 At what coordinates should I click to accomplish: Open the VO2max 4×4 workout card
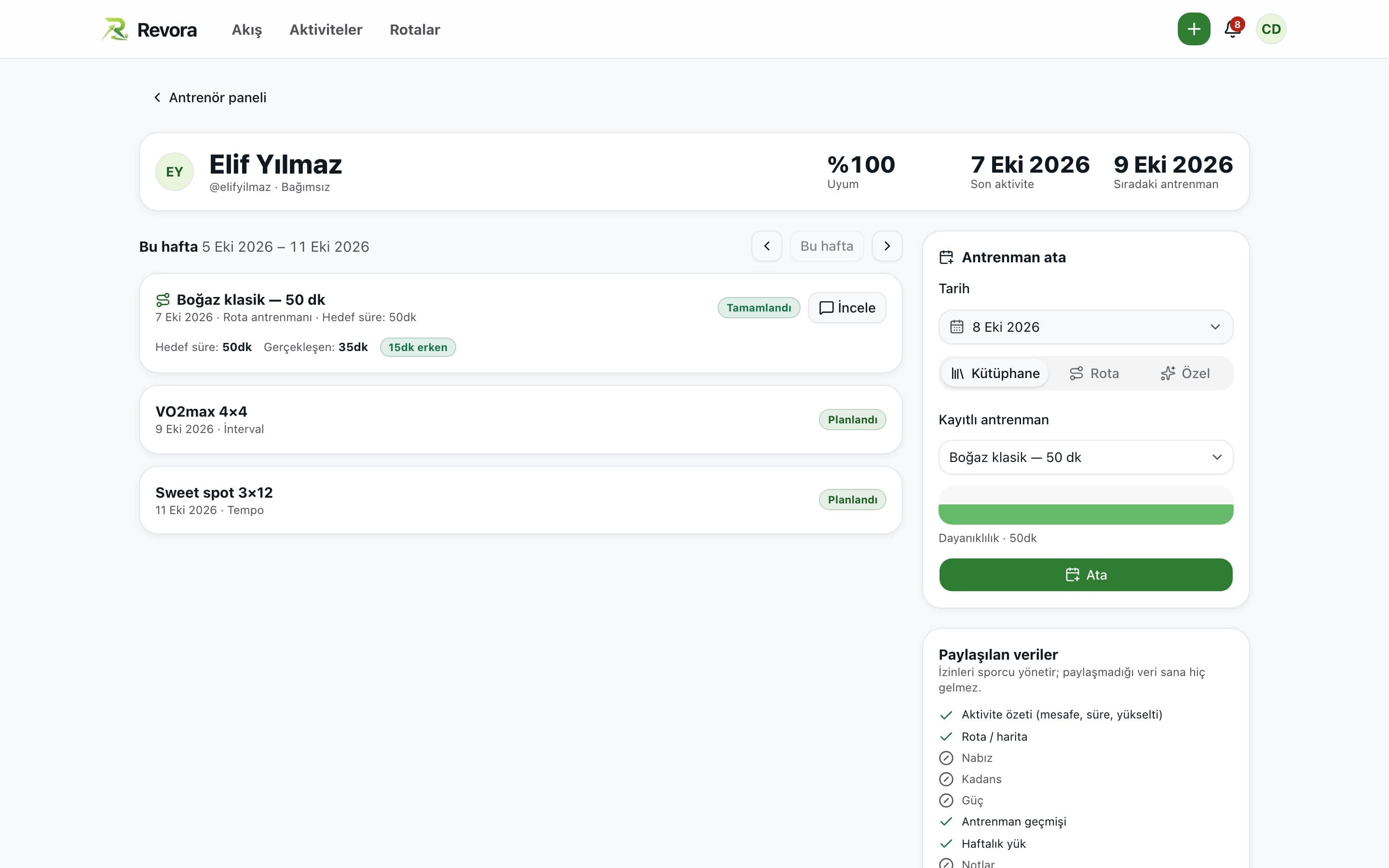pos(520,420)
